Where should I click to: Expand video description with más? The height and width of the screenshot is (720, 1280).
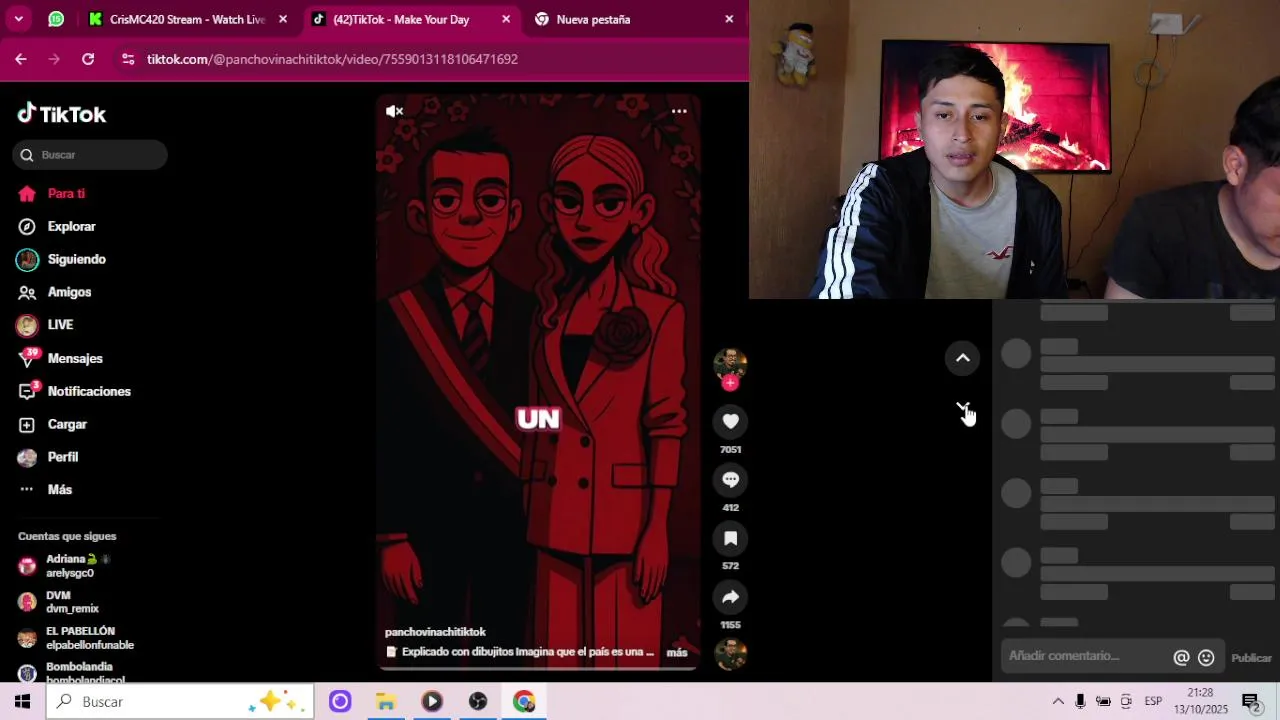click(677, 652)
